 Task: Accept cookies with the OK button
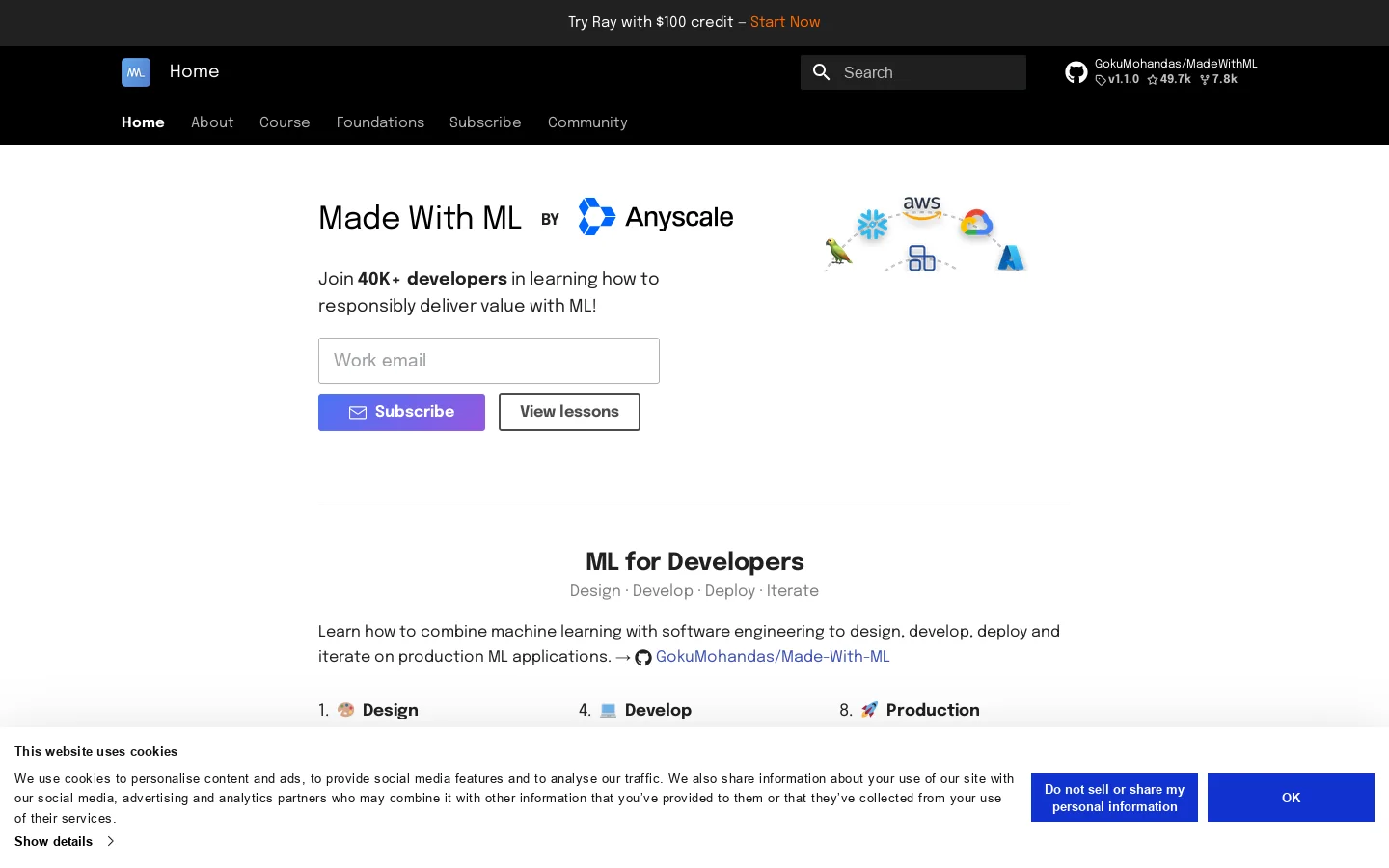(x=1291, y=798)
